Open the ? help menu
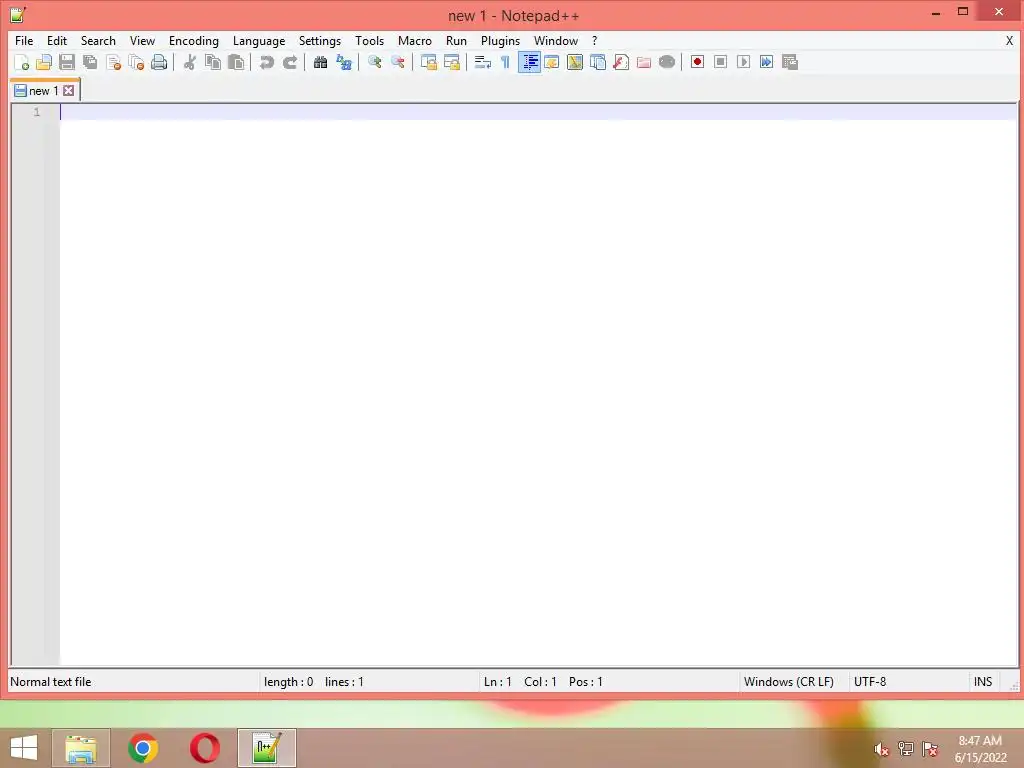This screenshot has width=1024, height=768. [594, 40]
